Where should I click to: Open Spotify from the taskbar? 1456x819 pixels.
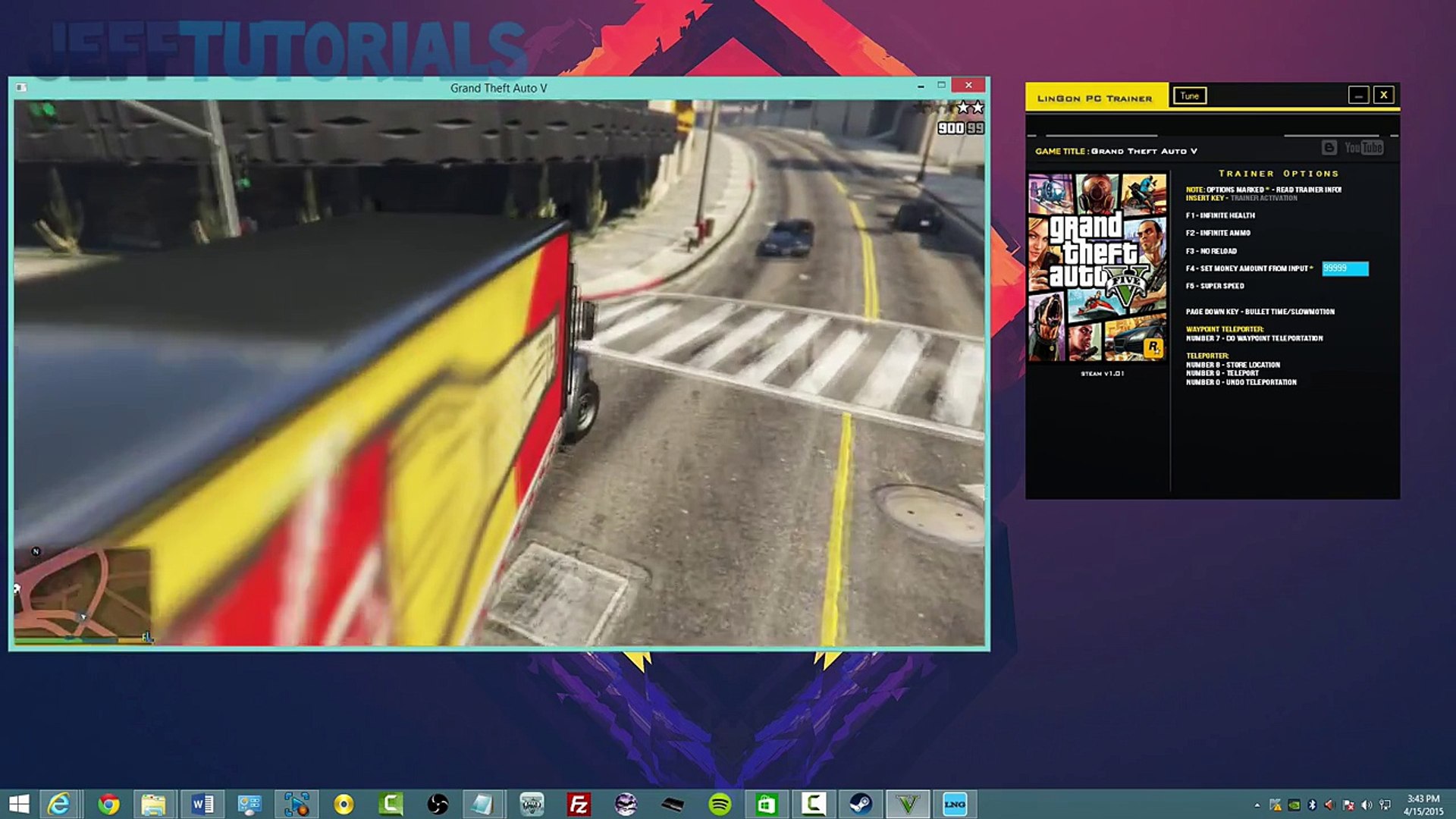tap(720, 804)
